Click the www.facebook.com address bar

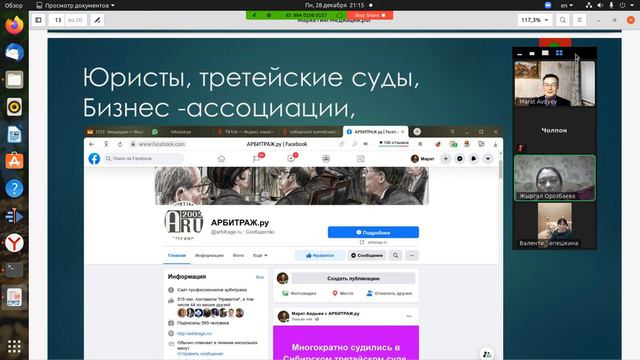coord(161,144)
